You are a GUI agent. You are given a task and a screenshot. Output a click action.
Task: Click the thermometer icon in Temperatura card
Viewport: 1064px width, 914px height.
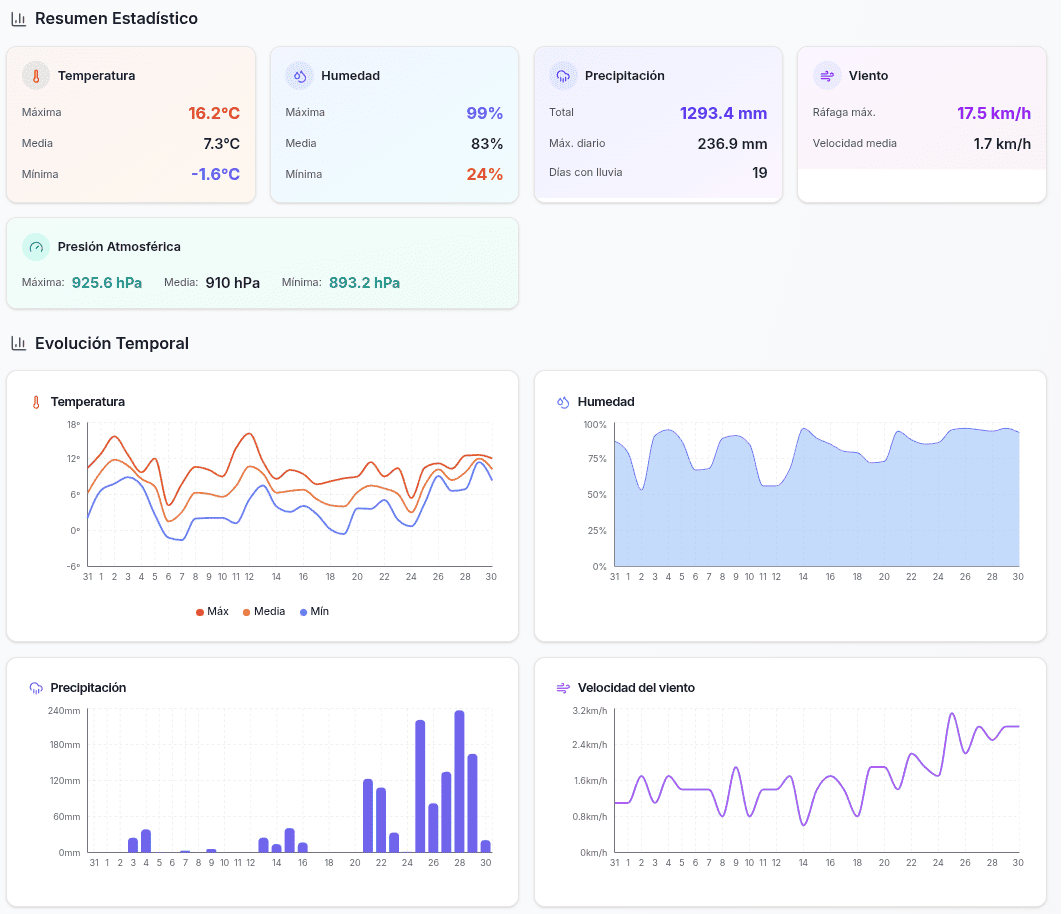pyautogui.click(x=36, y=76)
